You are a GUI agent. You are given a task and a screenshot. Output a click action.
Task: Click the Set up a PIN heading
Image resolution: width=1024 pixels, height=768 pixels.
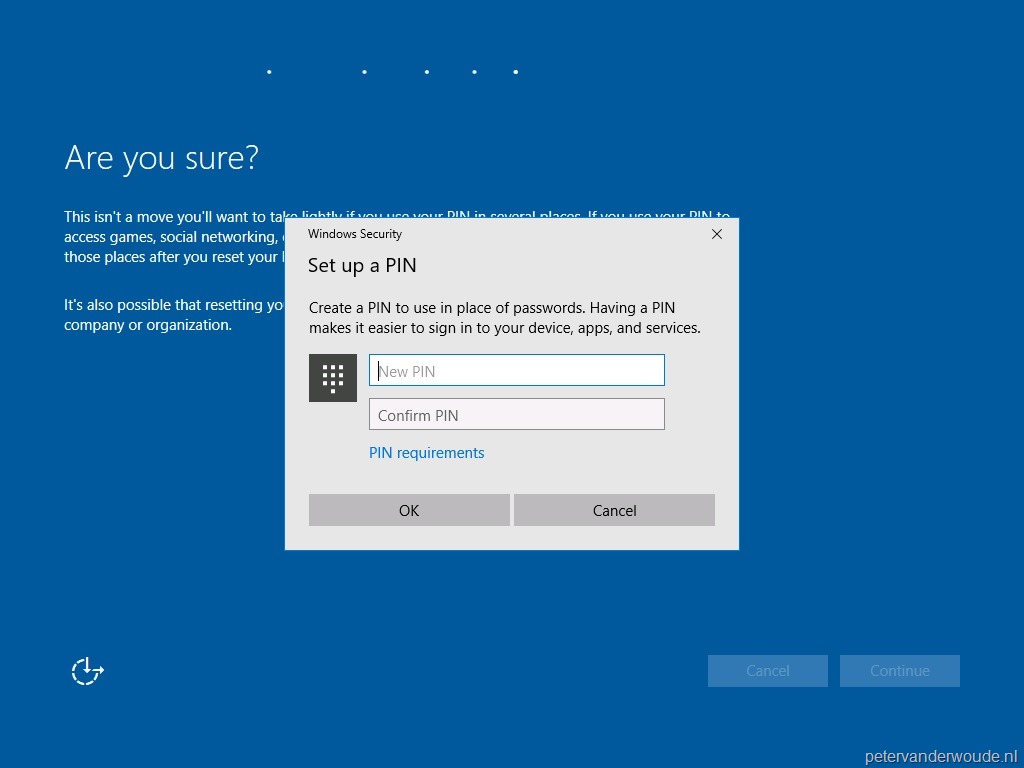[362, 265]
